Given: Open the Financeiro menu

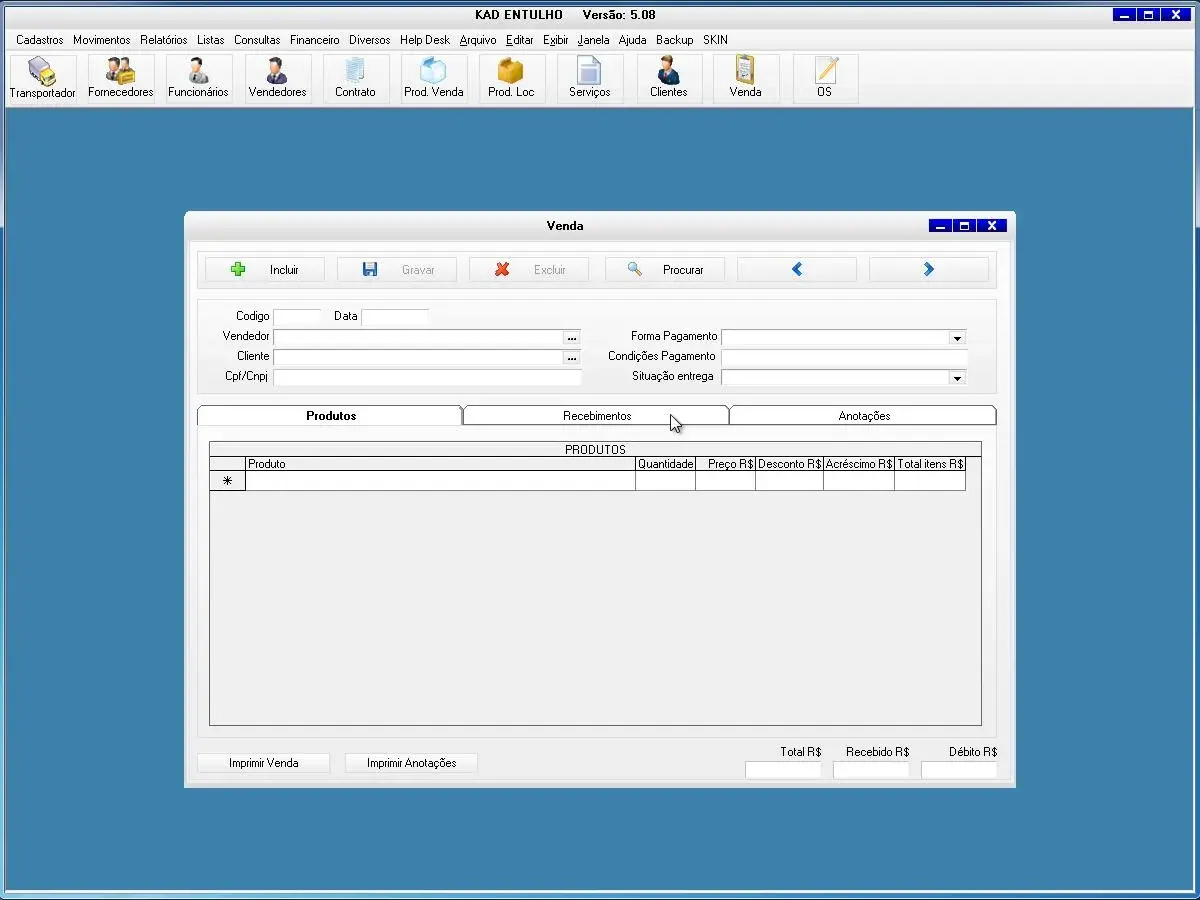Looking at the screenshot, I should (314, 40).
